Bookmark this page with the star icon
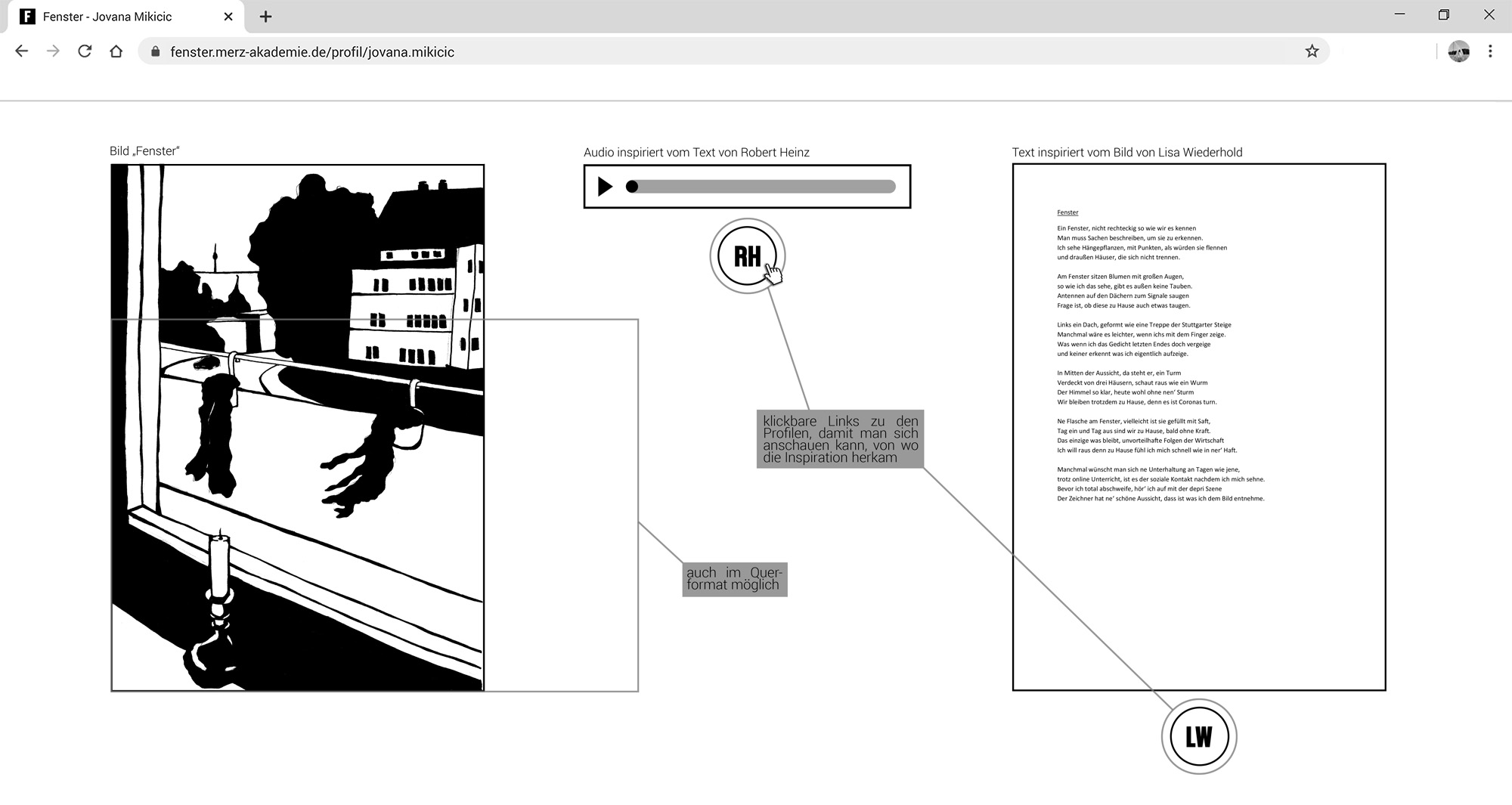Image resolution: width=1512 pixels, height=805 pixels. coord(1312,51)
